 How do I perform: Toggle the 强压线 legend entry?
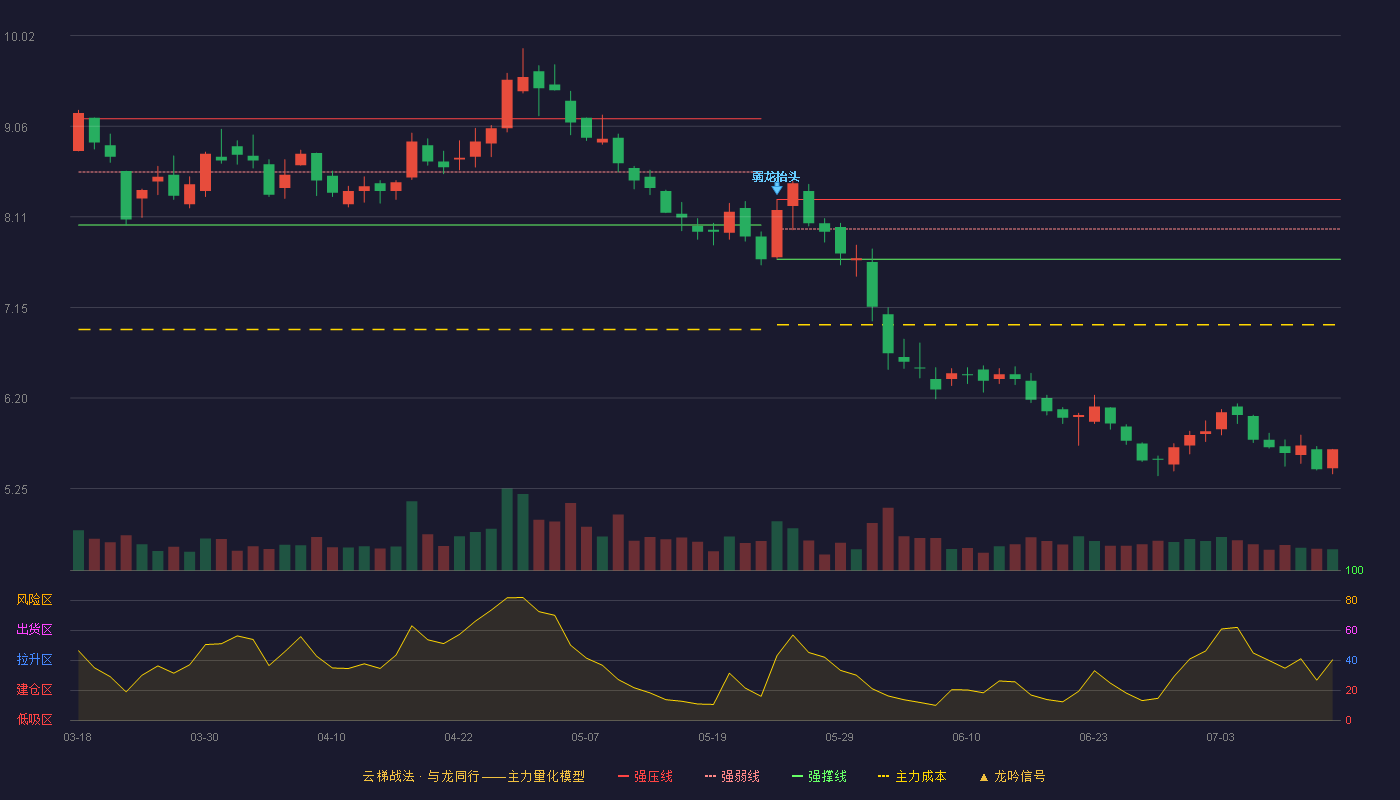point(645,776)
